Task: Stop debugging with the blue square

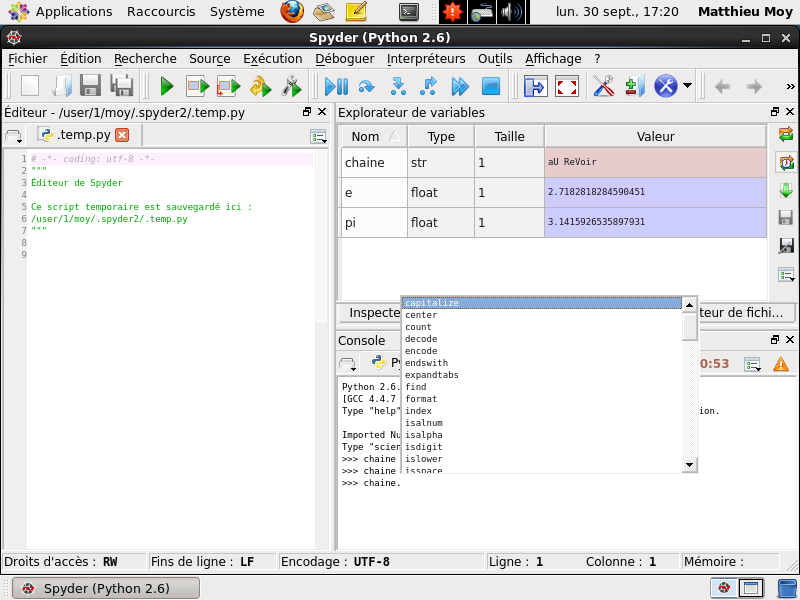Action: tap(491, 86)
